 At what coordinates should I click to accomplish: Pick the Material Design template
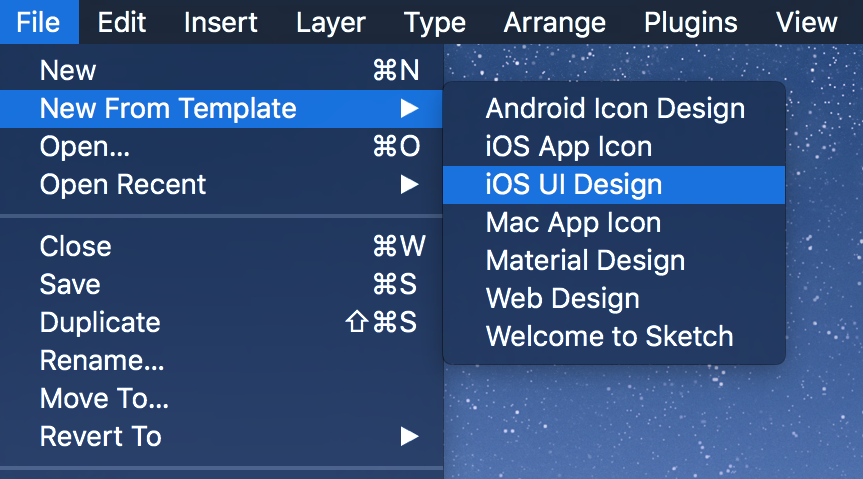point(585,260)
